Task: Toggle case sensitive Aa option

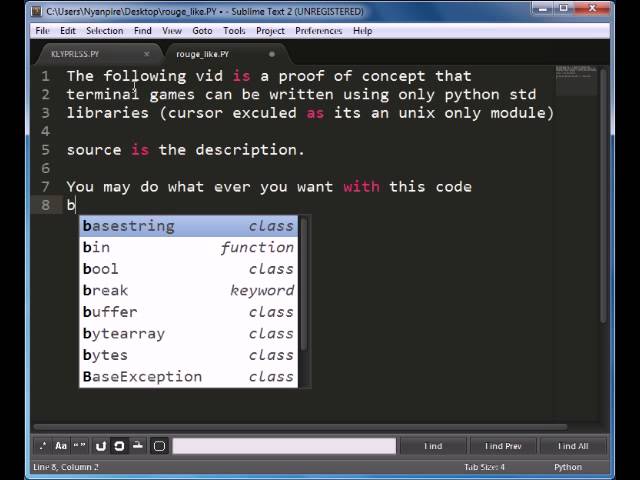Action: click(61, 446)
